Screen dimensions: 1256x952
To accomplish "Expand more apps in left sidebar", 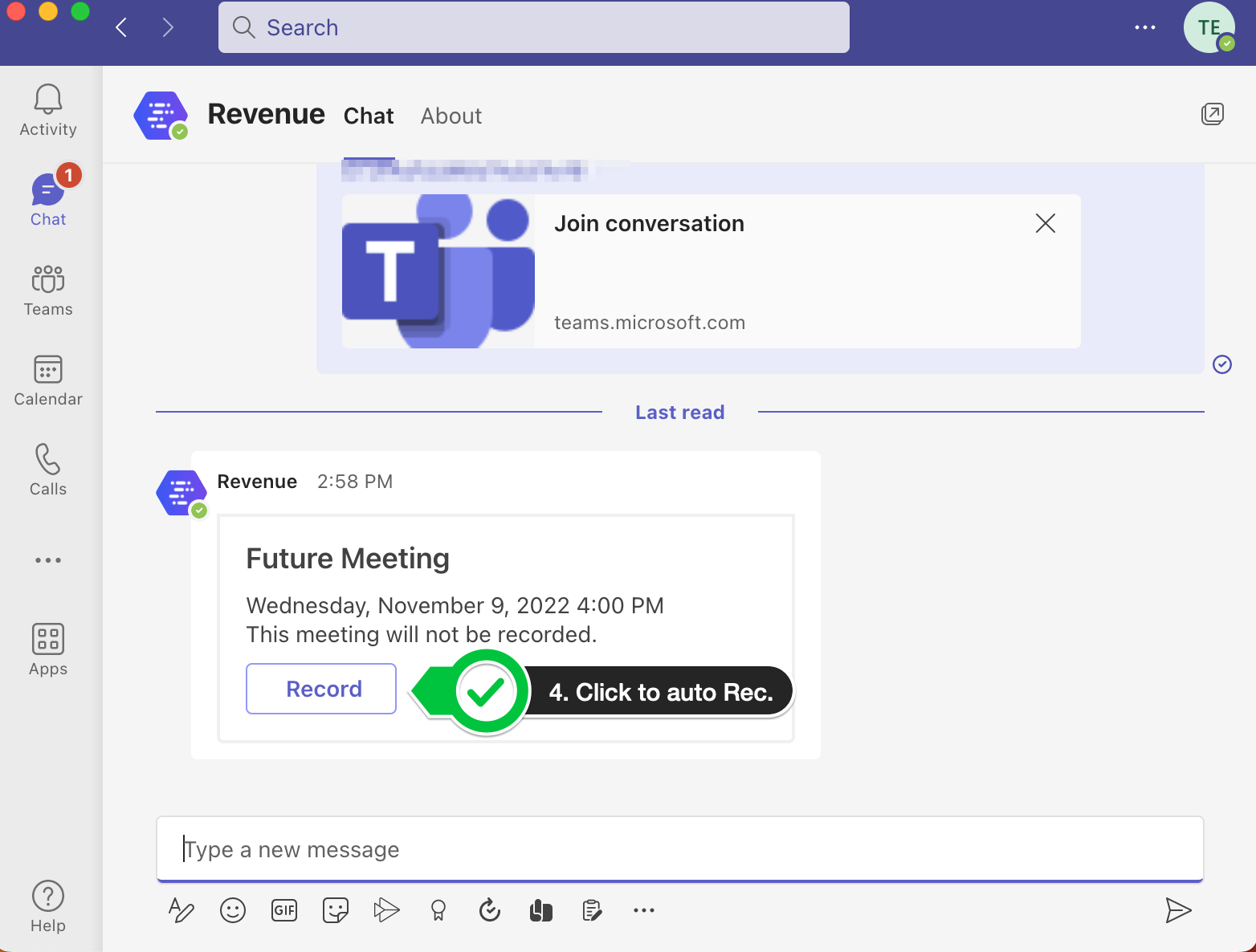I will [48, 560].
